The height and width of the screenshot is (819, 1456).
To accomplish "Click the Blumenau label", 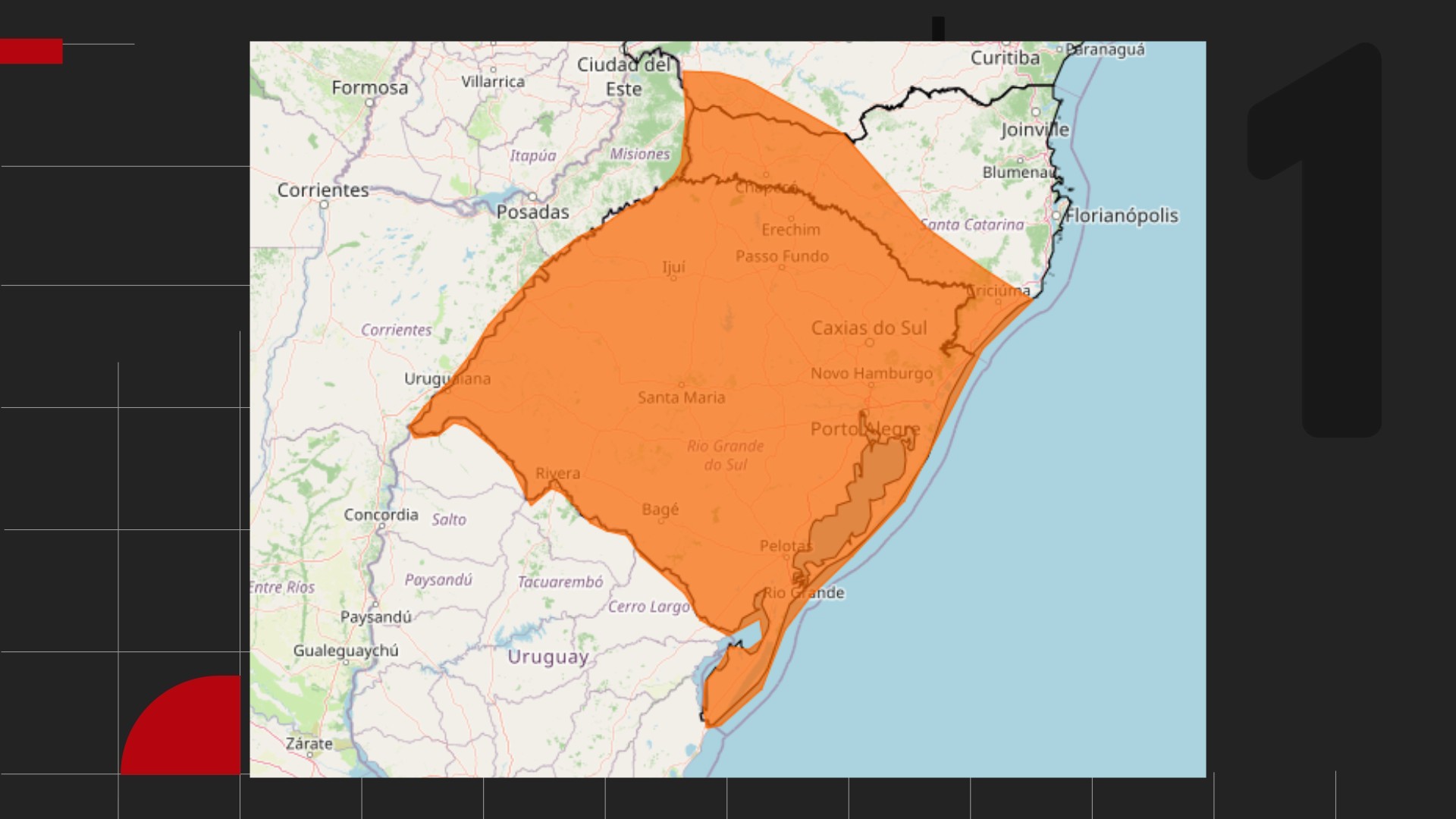I will [x=1018, y=173].
